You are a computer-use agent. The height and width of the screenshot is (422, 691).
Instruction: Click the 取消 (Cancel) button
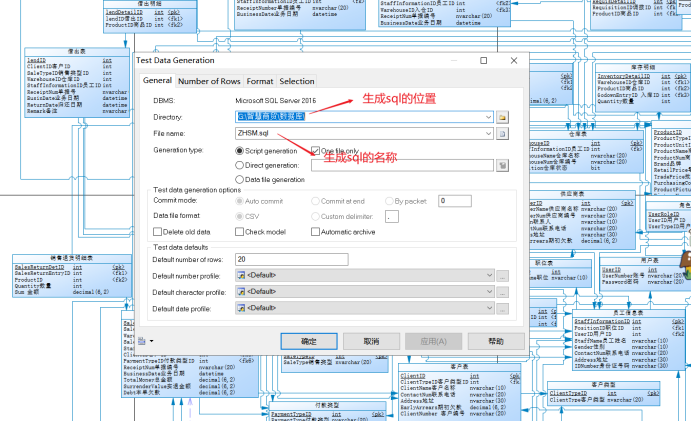[x=371, y=341]
